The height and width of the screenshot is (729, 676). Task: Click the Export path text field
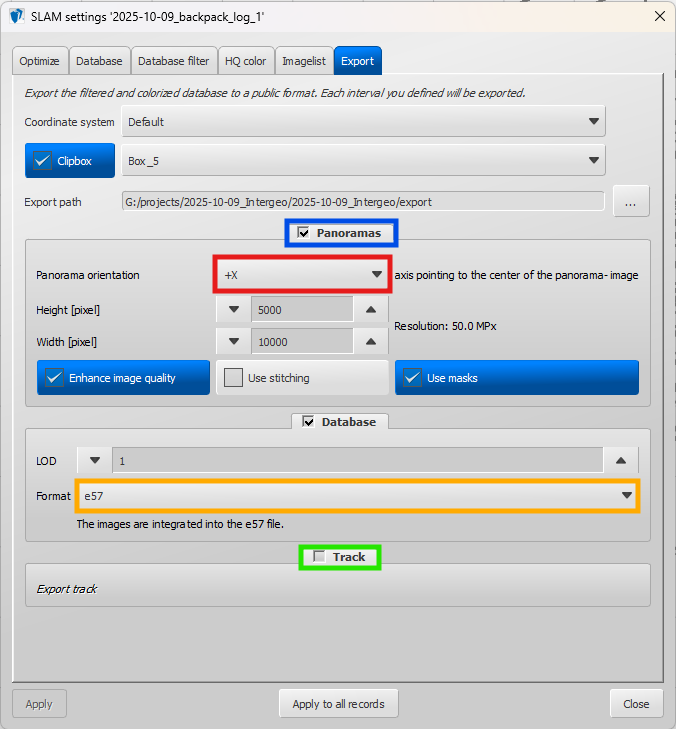[x=363, y=202]
